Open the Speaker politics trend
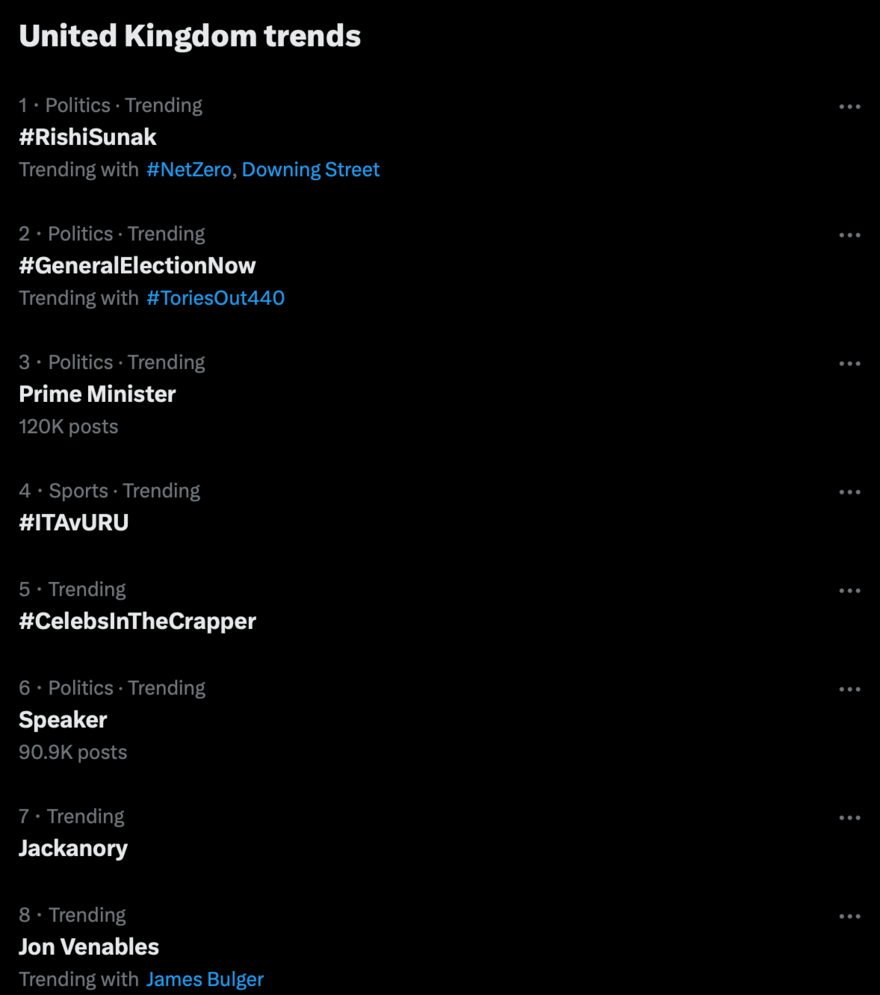Viewport: 880px width, 995px height. [x=63, y=720]
